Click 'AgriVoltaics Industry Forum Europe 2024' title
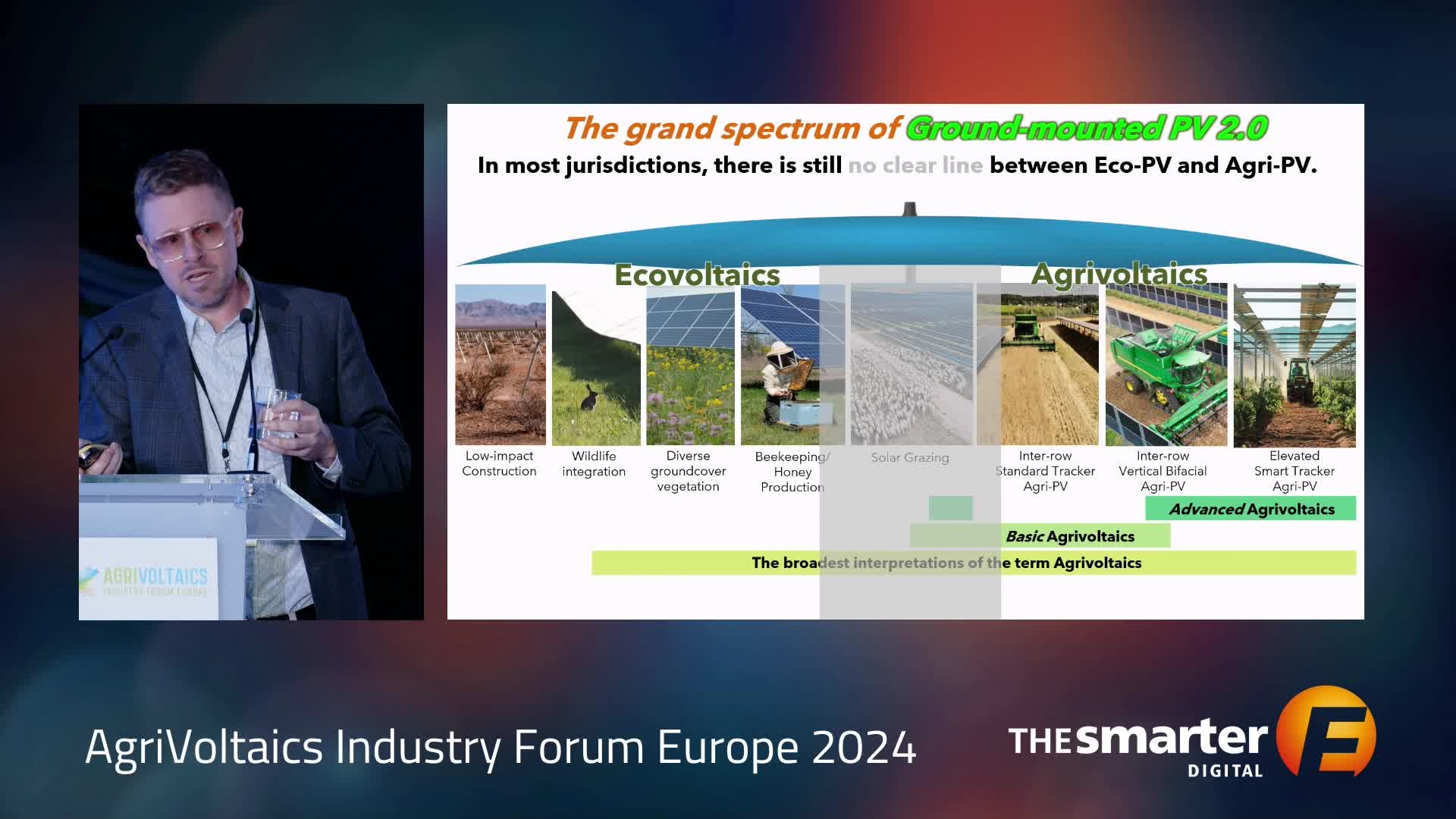Viewport: 1456px width, 819px height. [500, 747]
